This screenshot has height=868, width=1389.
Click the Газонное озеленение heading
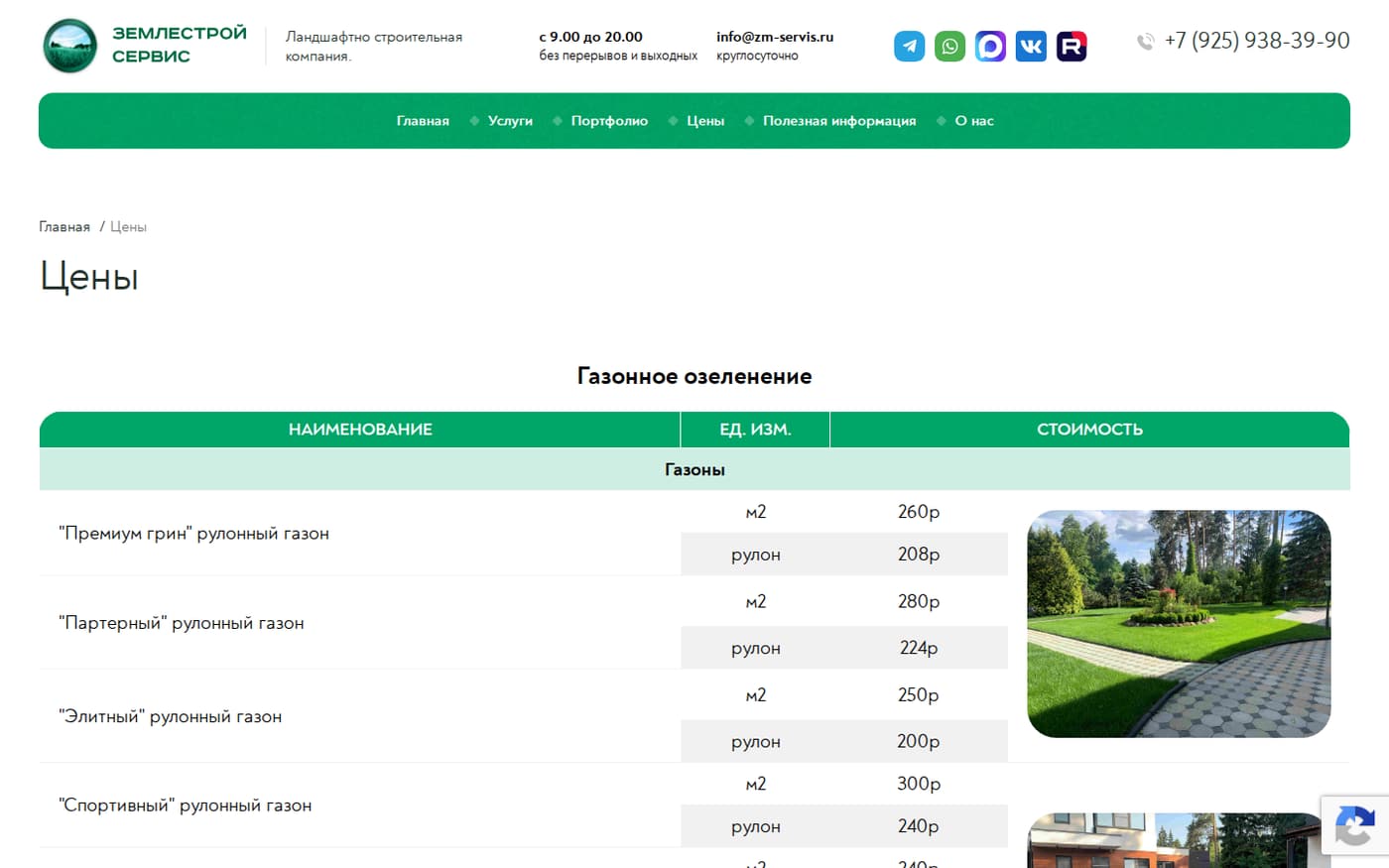[694, 376]
